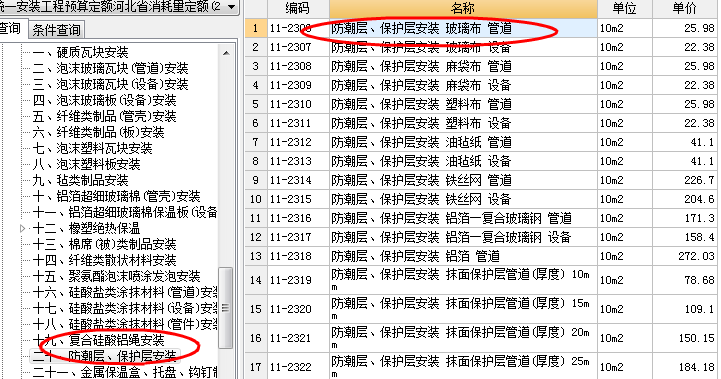Switch to the 查询 tab
Screen dimensions: 721x379
tap(10, 29)
